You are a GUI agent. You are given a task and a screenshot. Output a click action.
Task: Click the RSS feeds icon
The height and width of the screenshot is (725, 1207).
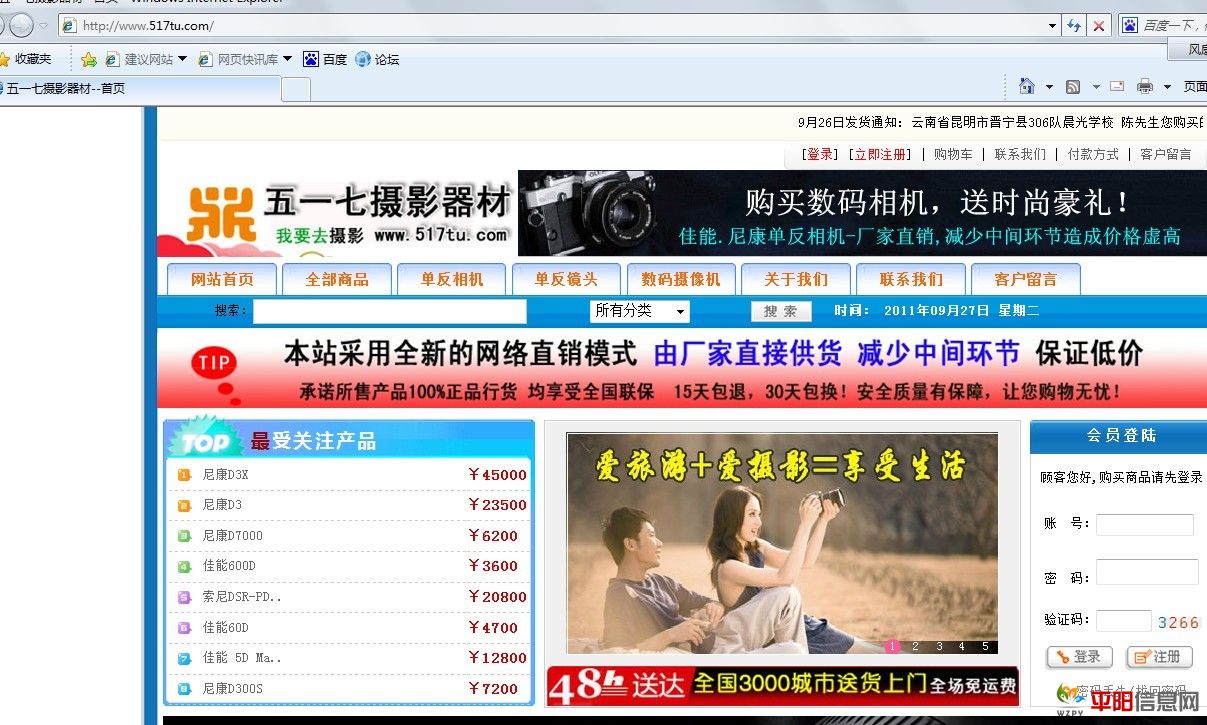click(x=1073, y=87)
